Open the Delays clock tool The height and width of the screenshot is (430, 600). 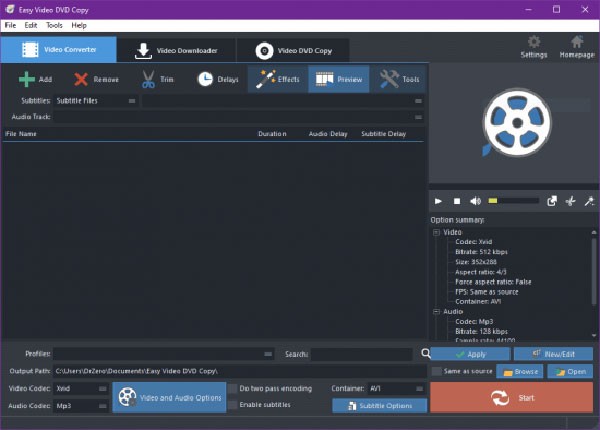[x=205, y=79]
